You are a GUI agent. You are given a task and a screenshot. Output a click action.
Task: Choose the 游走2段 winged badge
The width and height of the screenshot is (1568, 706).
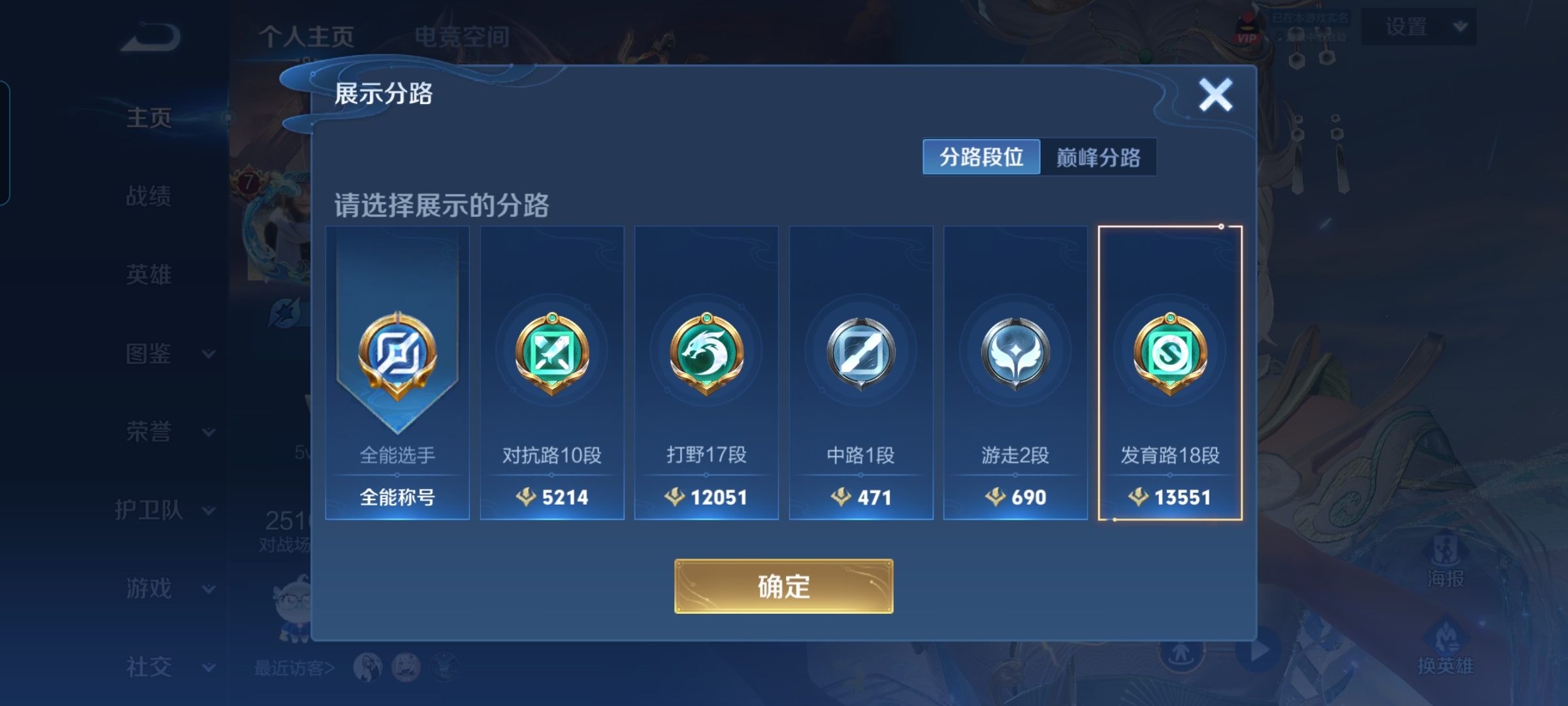(1015, 354)
